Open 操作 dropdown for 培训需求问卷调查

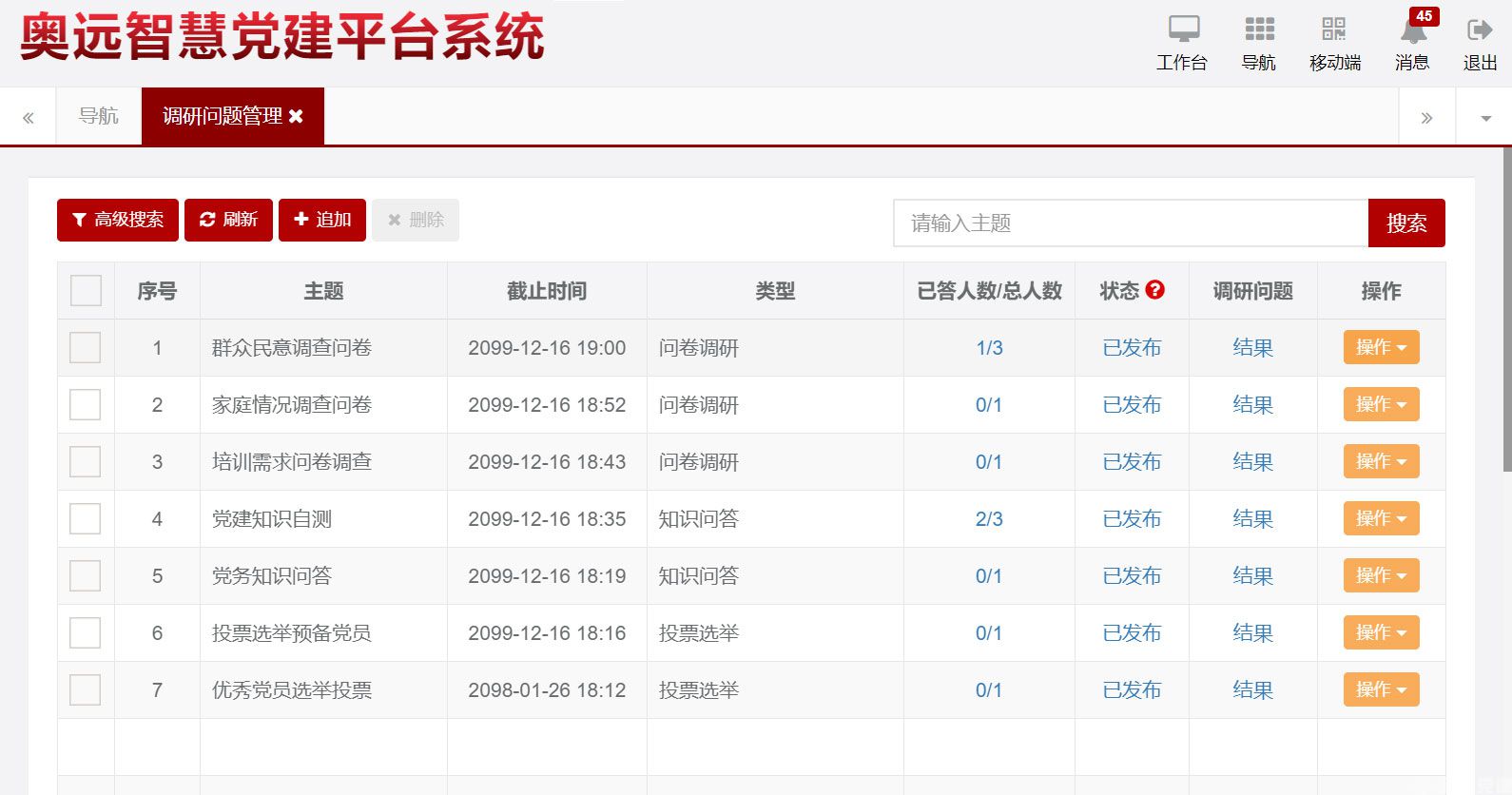(x=1381, y=461)
